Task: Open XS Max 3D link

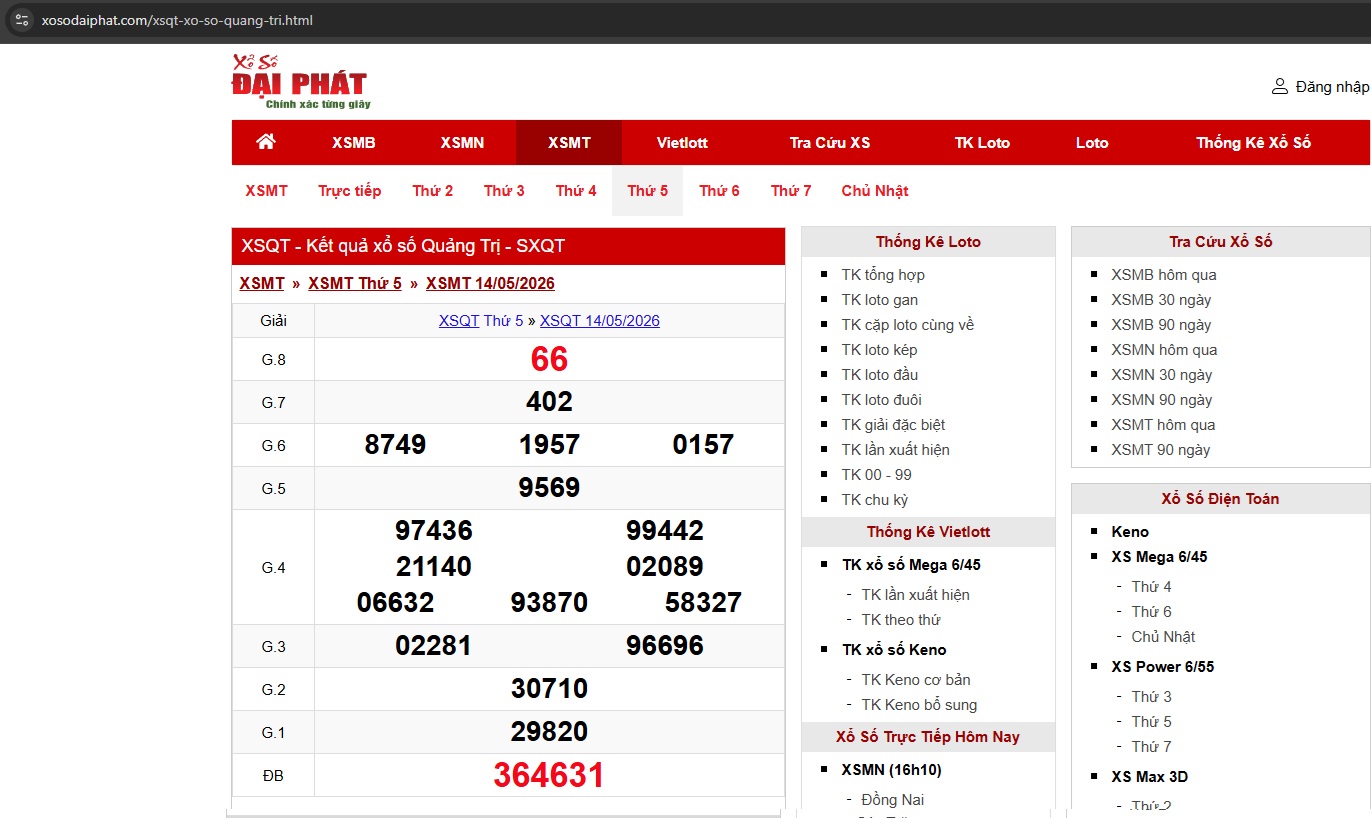Action: coord(1150,777)
